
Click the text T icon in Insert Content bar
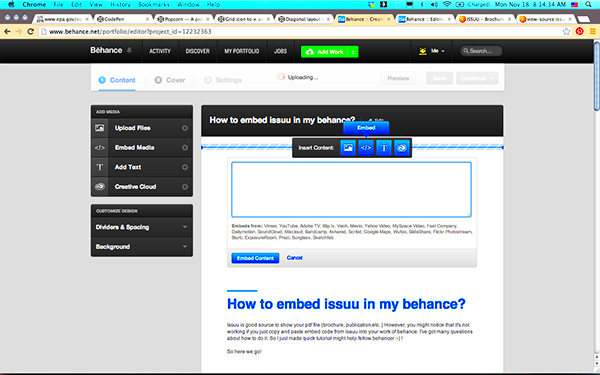pos(384,148)
